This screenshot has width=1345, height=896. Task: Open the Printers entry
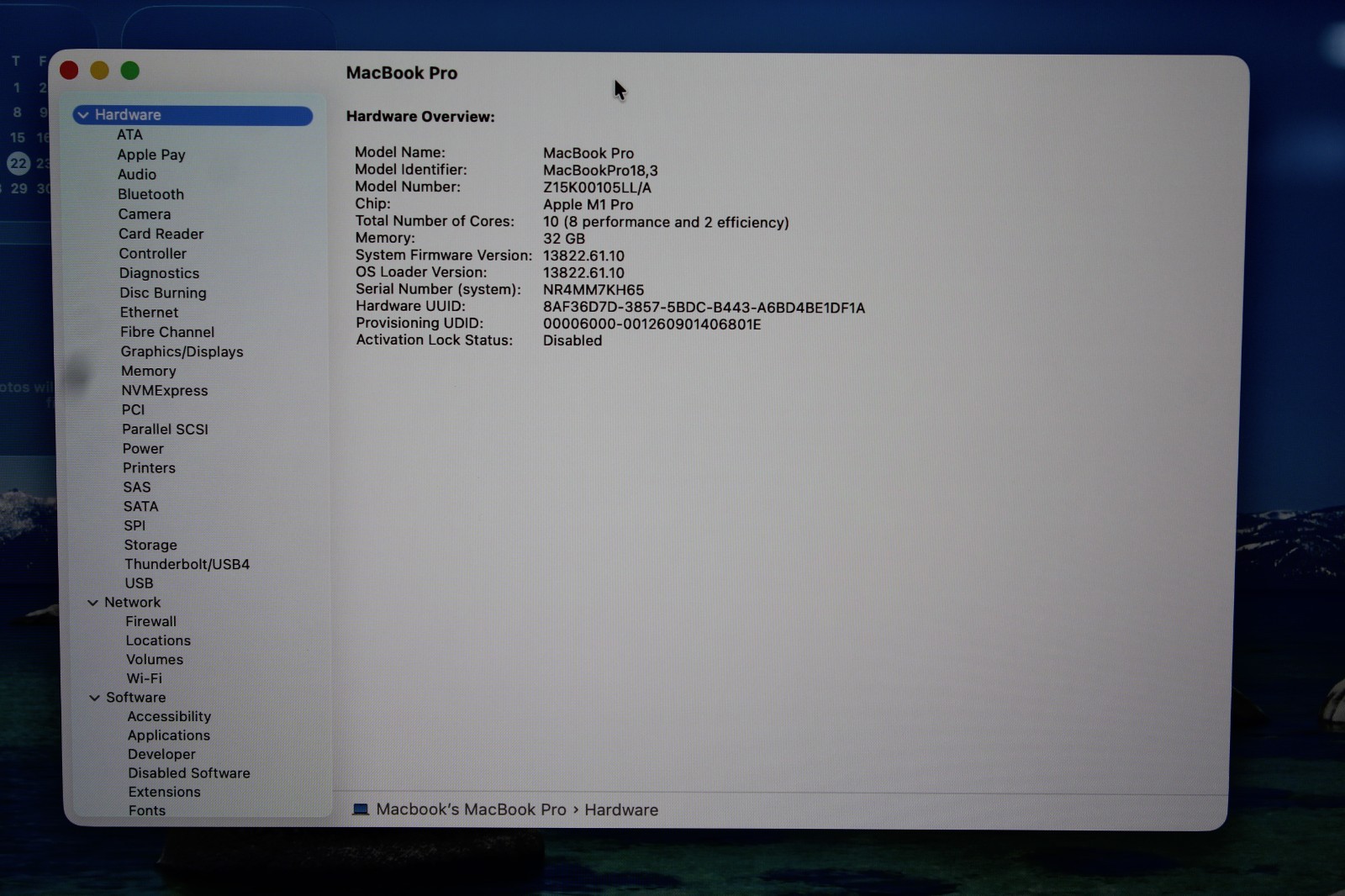tap(149, 467)
